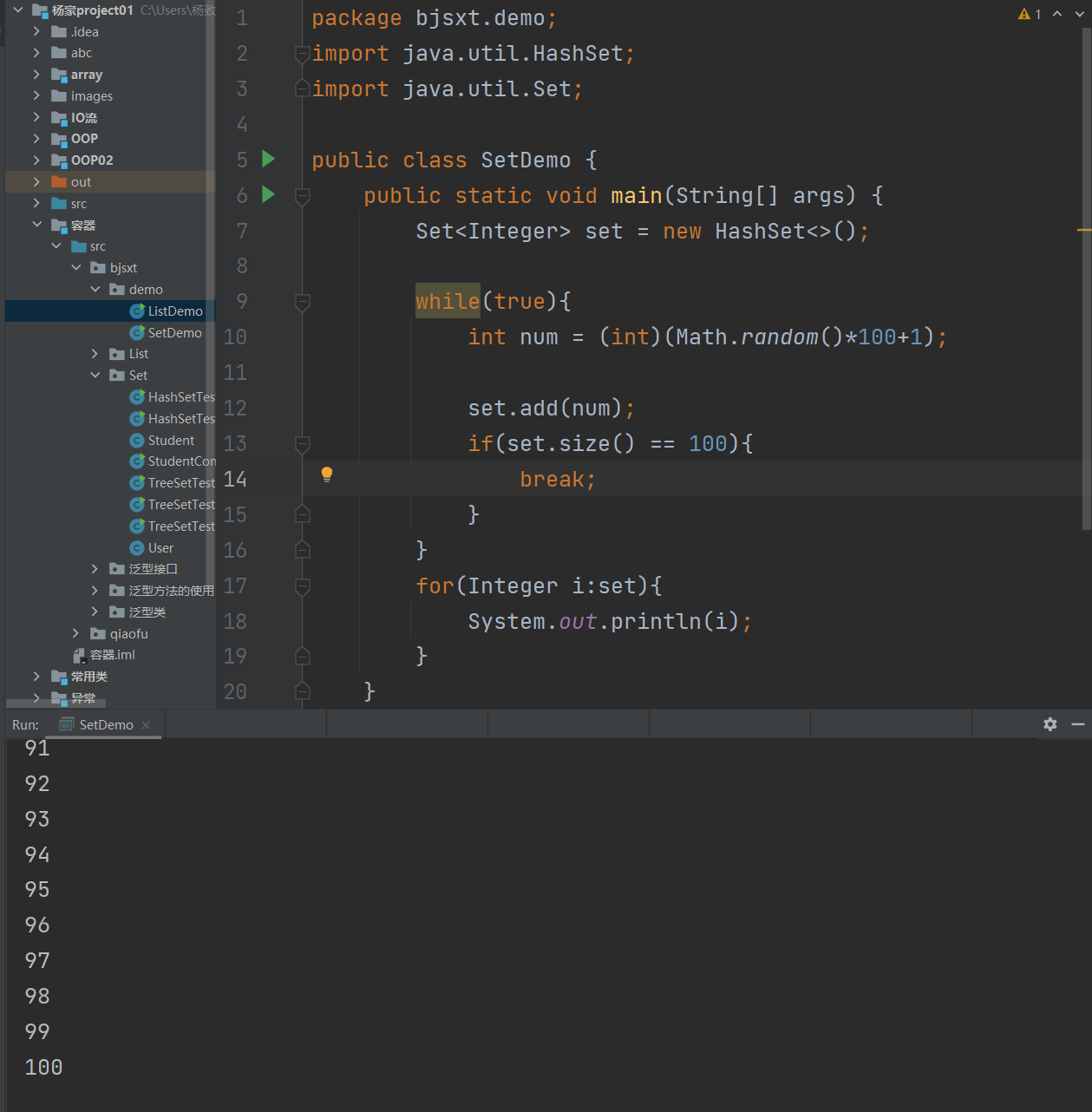Click the yellow warning stripe marker
The width and height of the screenshot is (1092, 1112).
point(1084,230)
